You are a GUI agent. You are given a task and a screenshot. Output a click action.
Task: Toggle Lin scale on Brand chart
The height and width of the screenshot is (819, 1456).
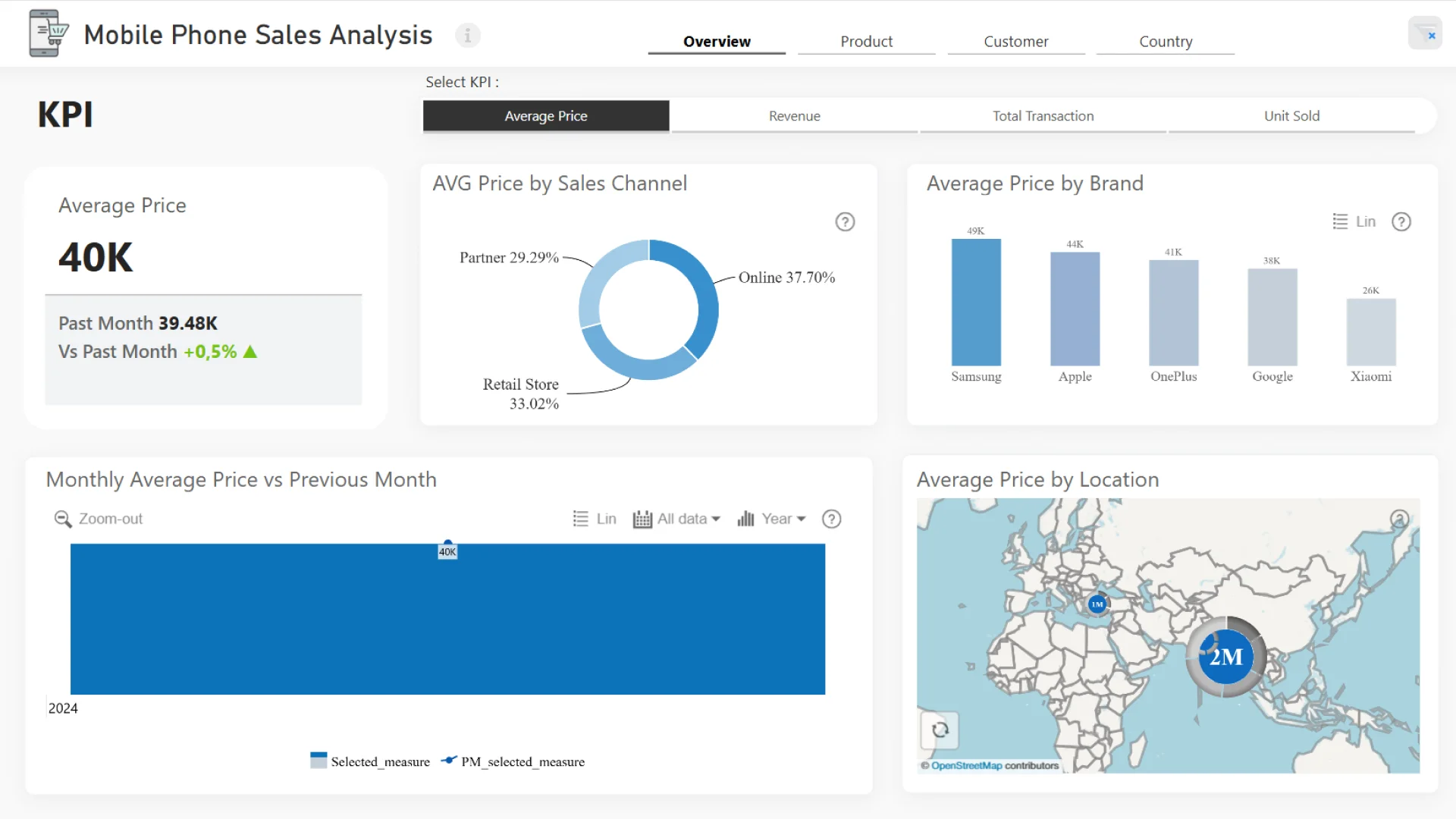click(x=1354, y=221)
